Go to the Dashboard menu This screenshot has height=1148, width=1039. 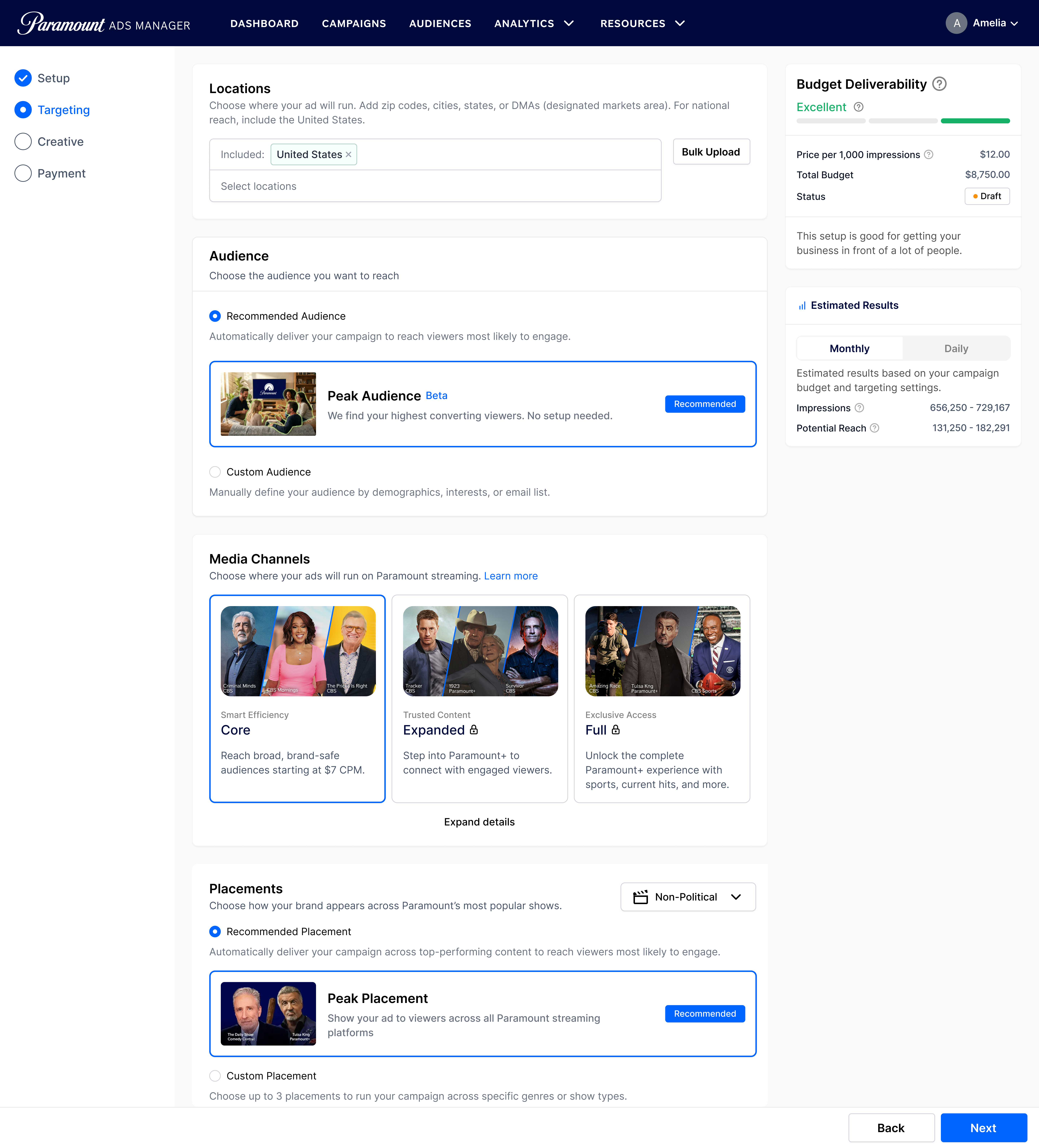click(x=264, y=23)
